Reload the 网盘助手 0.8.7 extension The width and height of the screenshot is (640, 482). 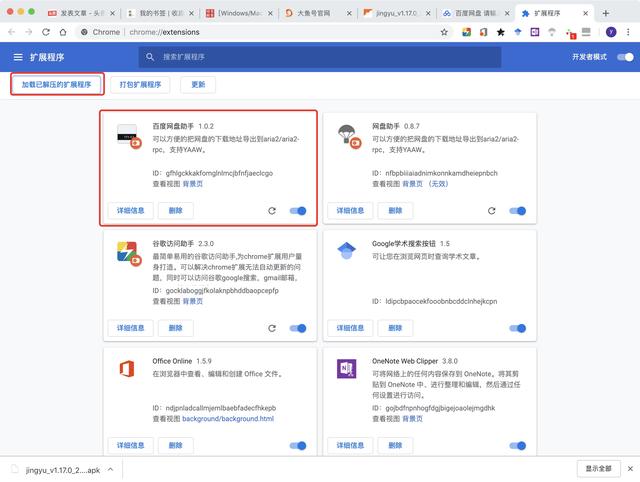491,211
